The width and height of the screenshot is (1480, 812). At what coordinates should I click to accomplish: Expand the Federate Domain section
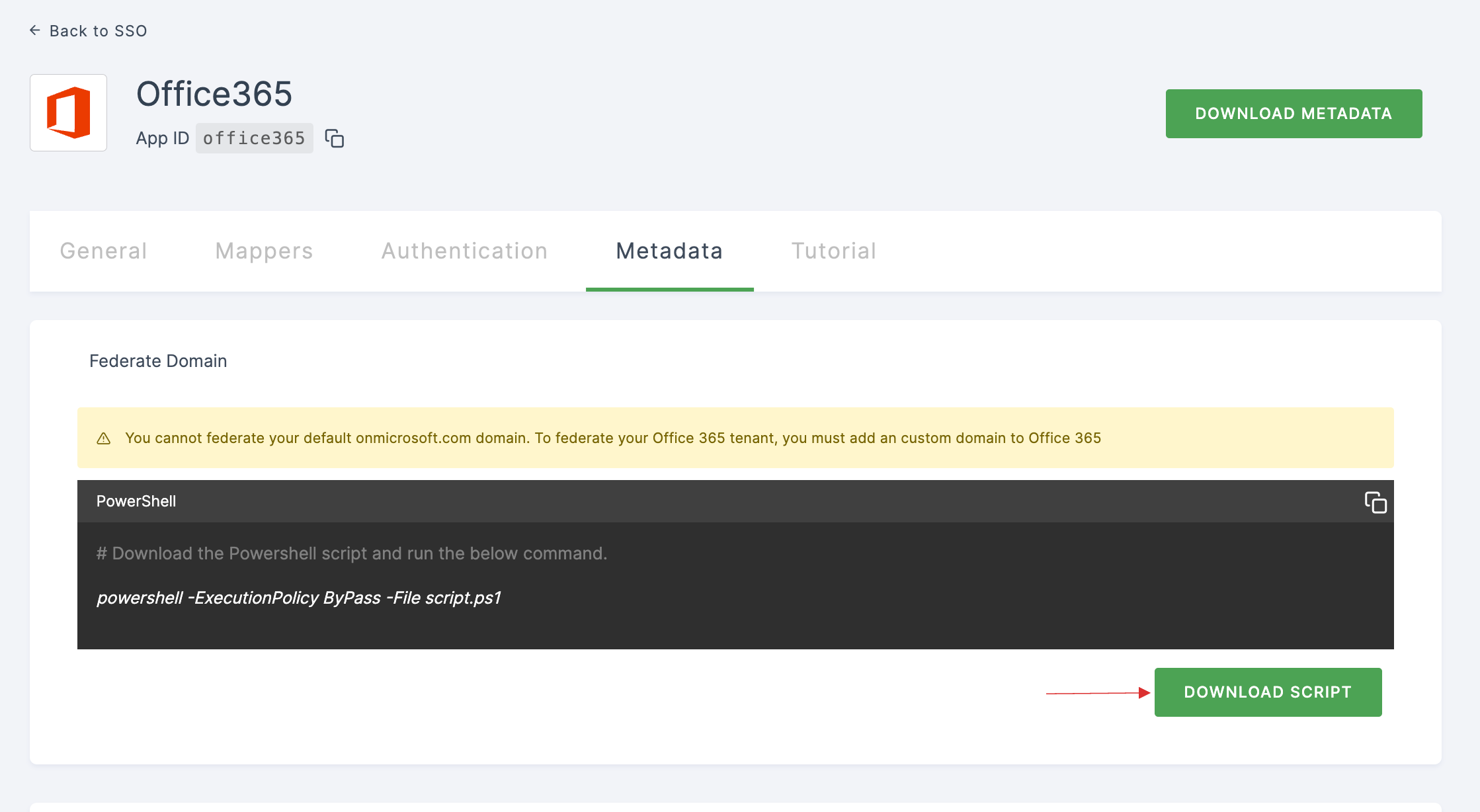point(158,360)
